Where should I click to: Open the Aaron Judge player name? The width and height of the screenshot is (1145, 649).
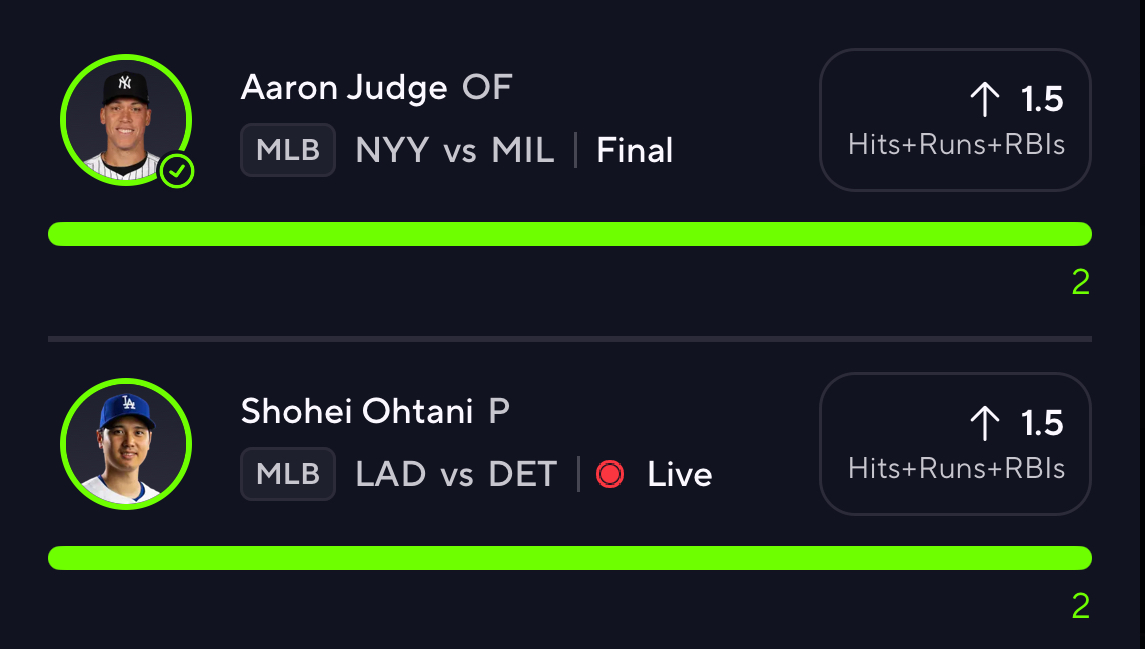[x=344, y=88]
